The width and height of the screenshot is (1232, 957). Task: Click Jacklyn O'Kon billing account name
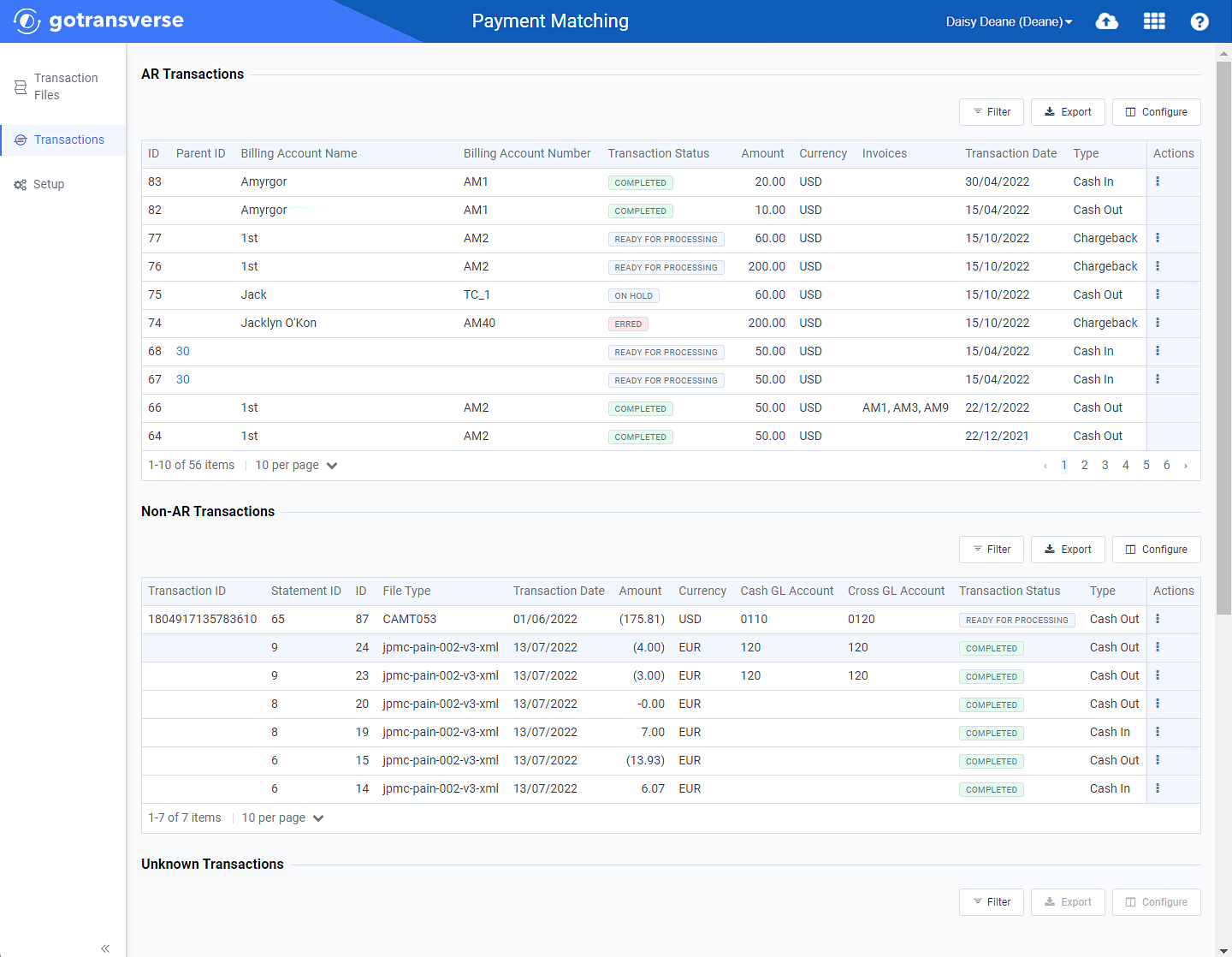point(278,323)
